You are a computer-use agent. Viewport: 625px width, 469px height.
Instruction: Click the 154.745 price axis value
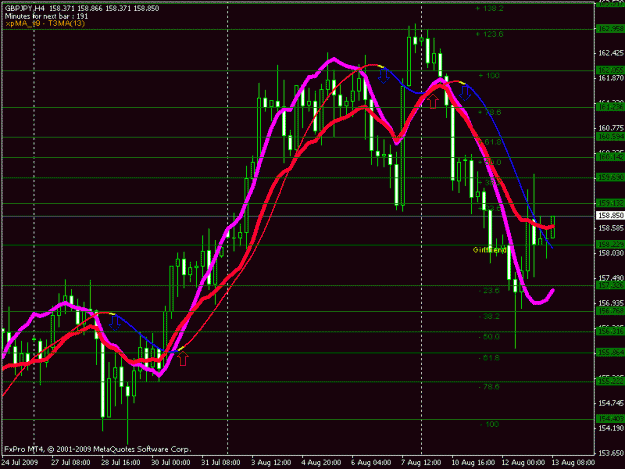click(610, 403)
